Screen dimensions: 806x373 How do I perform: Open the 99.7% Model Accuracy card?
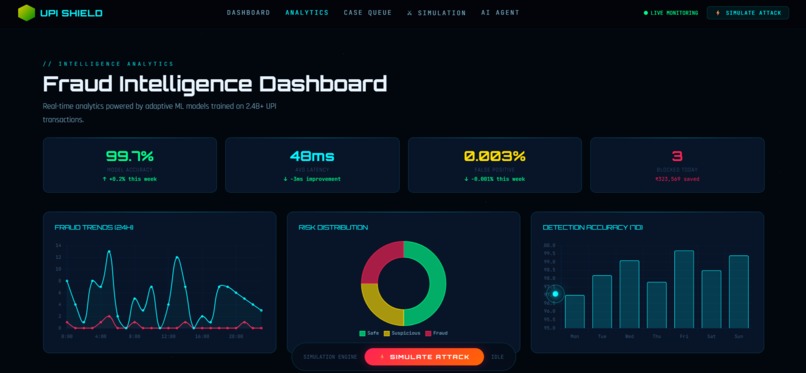pos(130,165)
